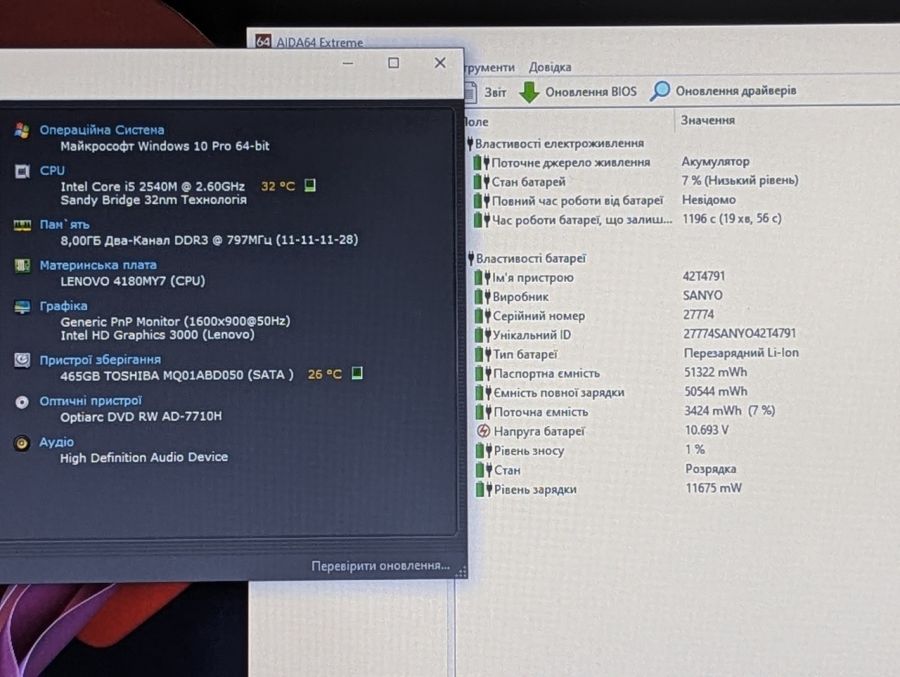Open the Пам'ять section link
Screen dimensions: 900x677
coord(64,225)
